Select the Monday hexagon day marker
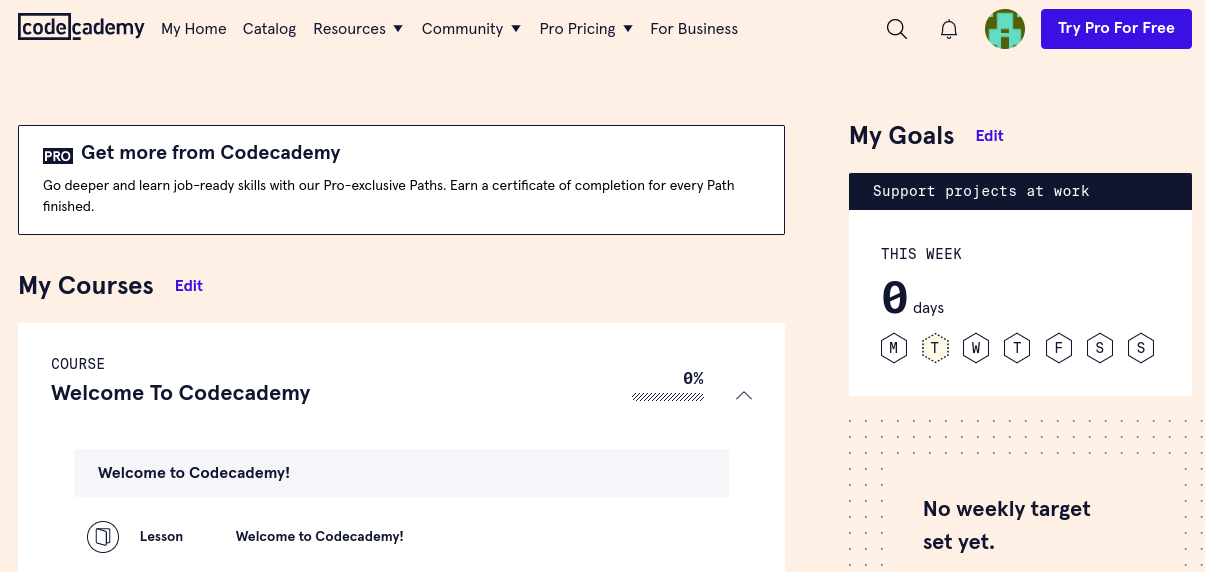Image resolution: width=1205 pixels, height=572 pixels. click(x=894, y=348)
